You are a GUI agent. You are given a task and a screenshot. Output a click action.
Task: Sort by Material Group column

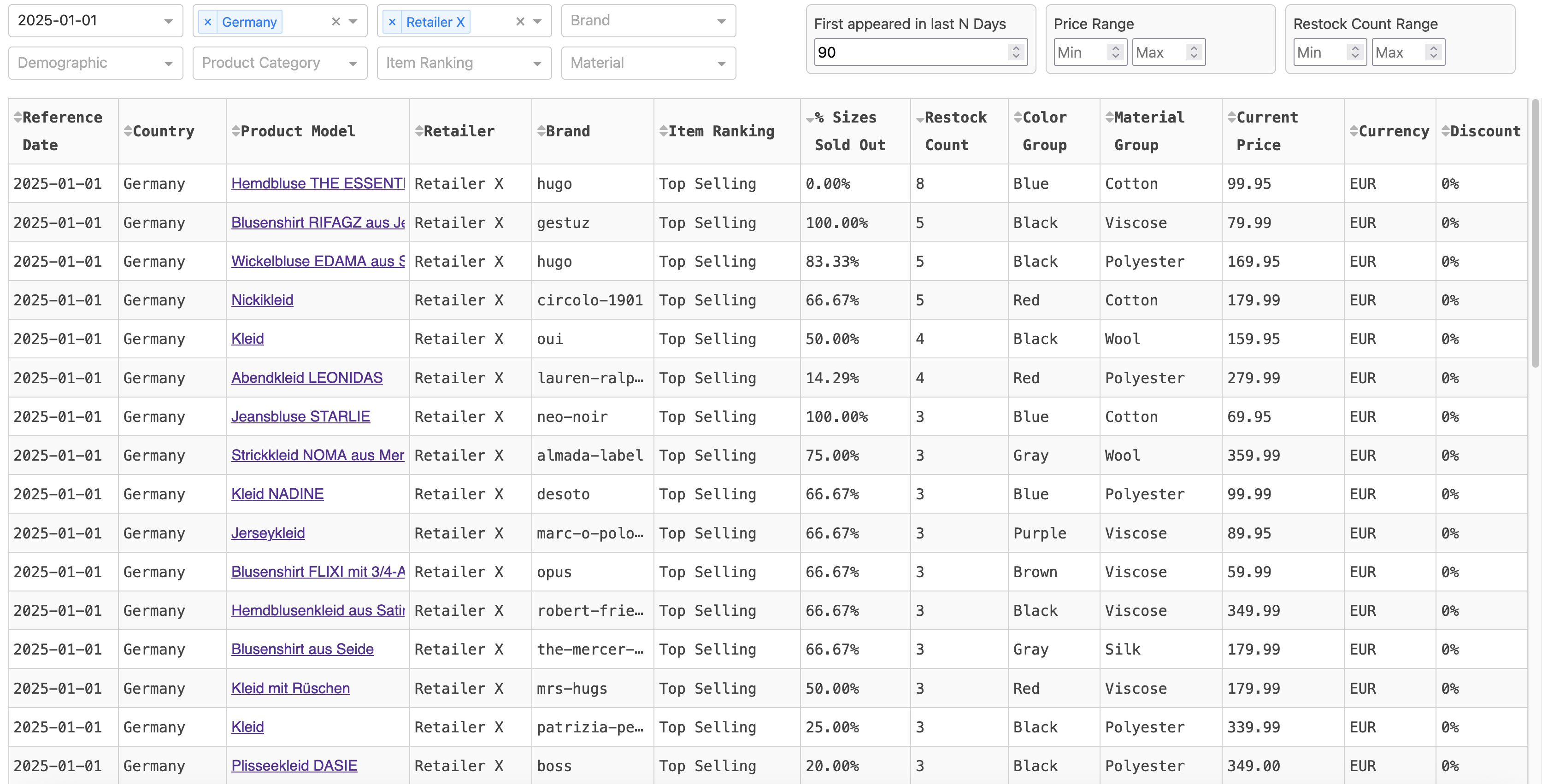click(x=1109, y=117)
